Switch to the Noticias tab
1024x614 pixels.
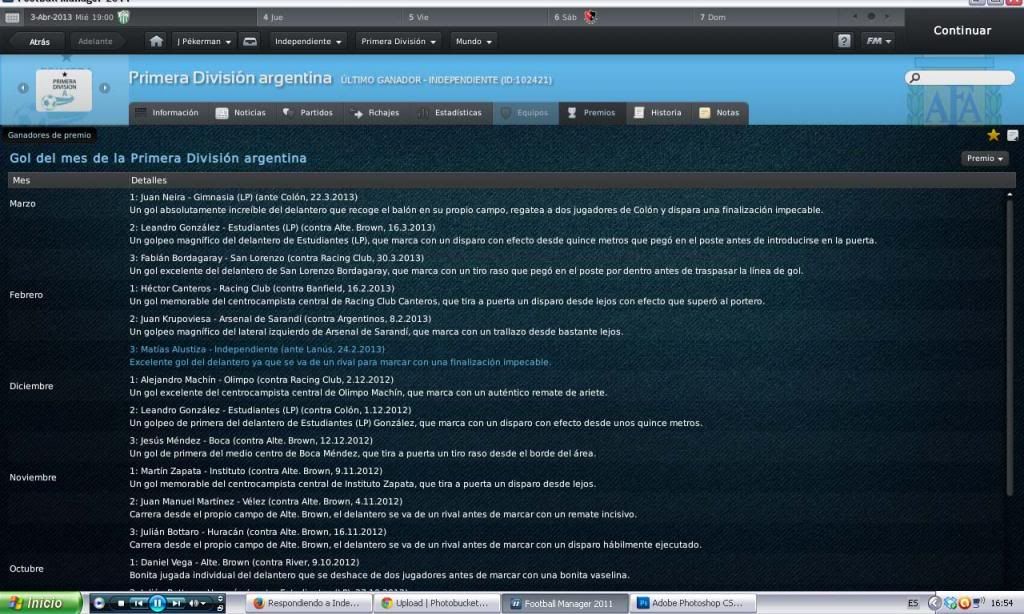[x=241, y=113]
